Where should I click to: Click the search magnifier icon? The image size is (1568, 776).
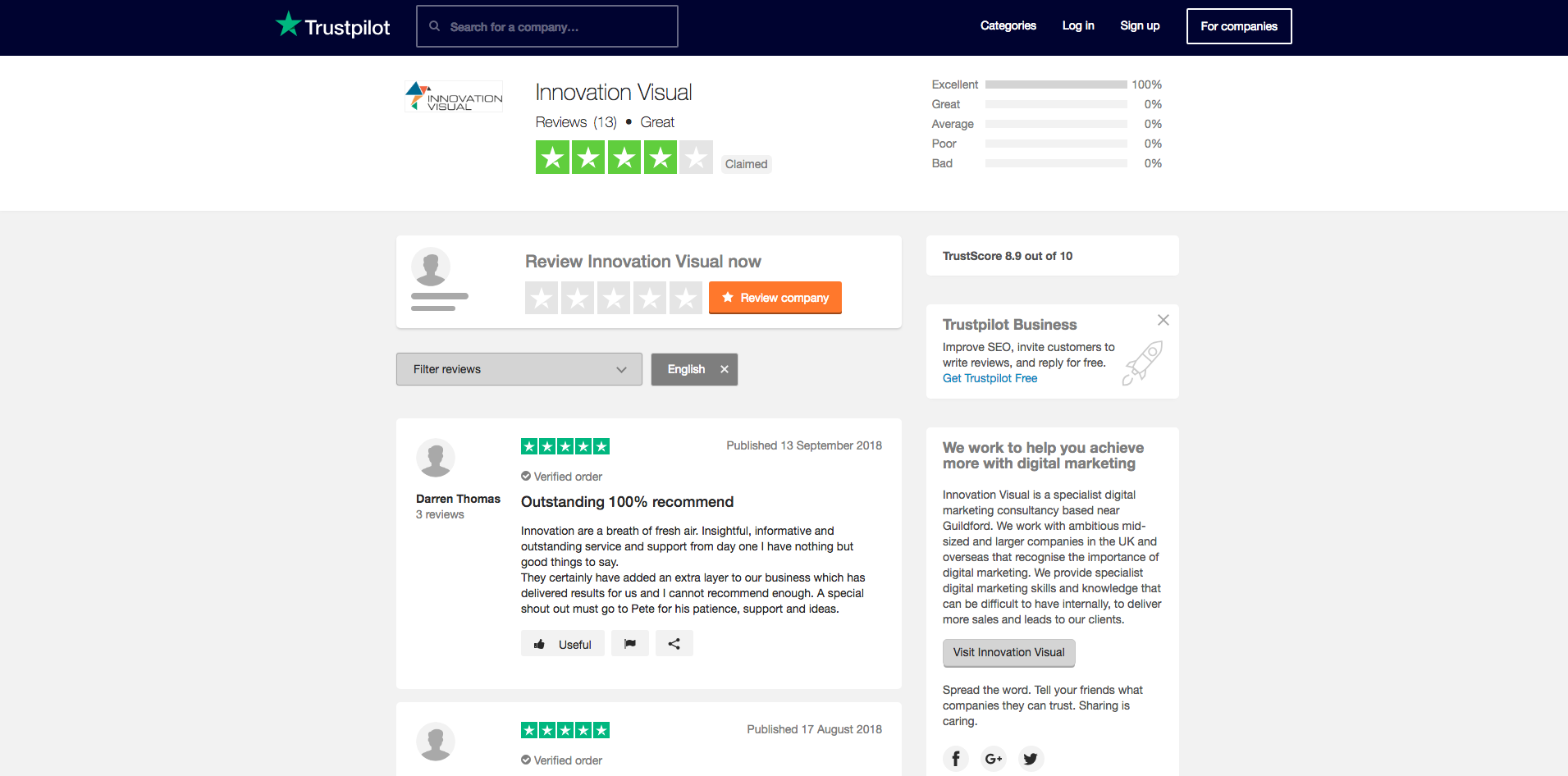coord(435,26)
